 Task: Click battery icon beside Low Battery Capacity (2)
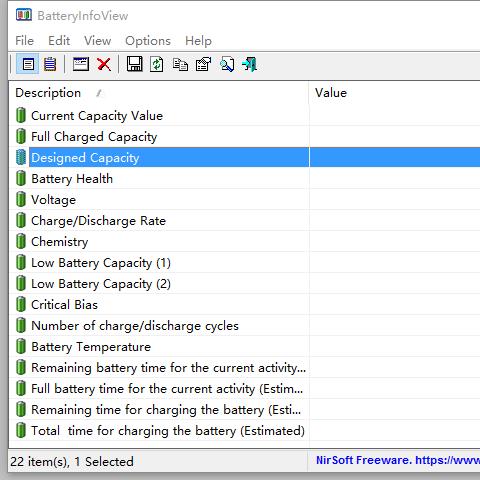(x=21, y=283)
